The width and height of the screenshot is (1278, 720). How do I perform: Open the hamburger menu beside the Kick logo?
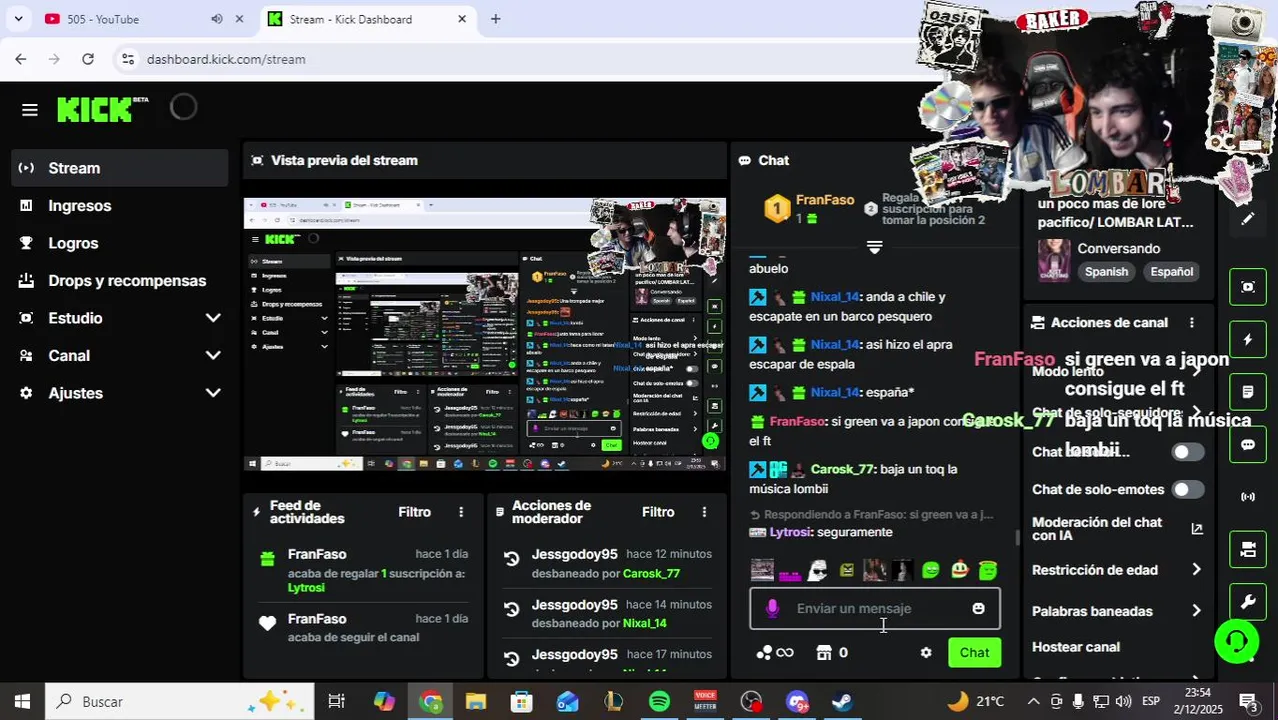pyautogui.click(x=29, y=110)
